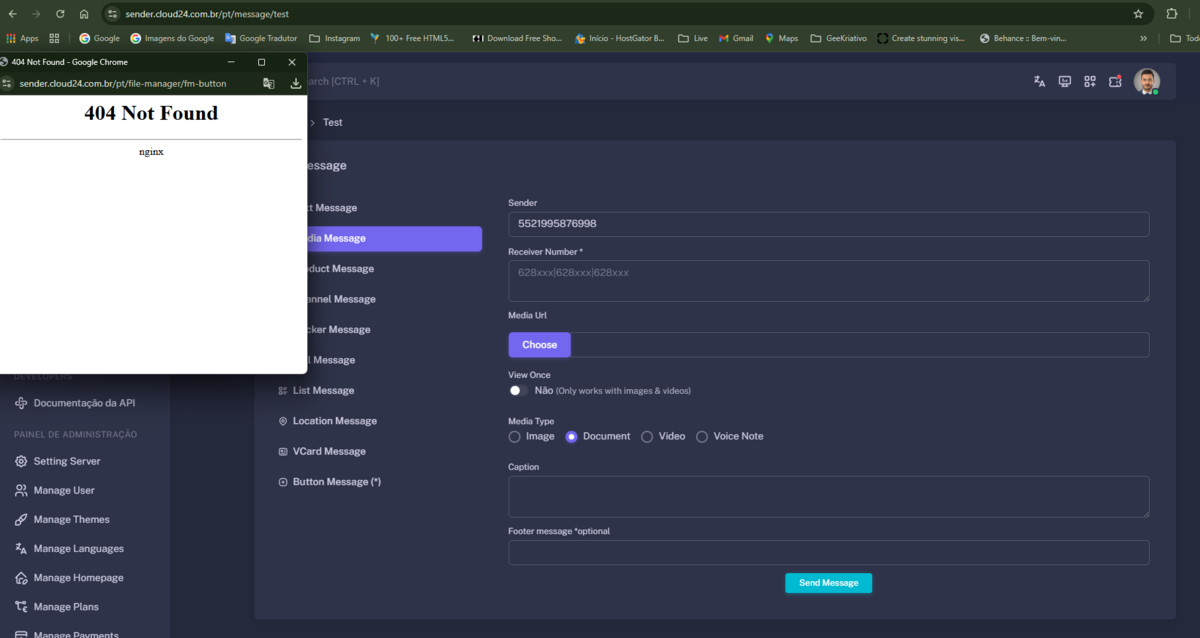
Task: Open the apps grid-plus icon in header
Action: [1090, 81]
